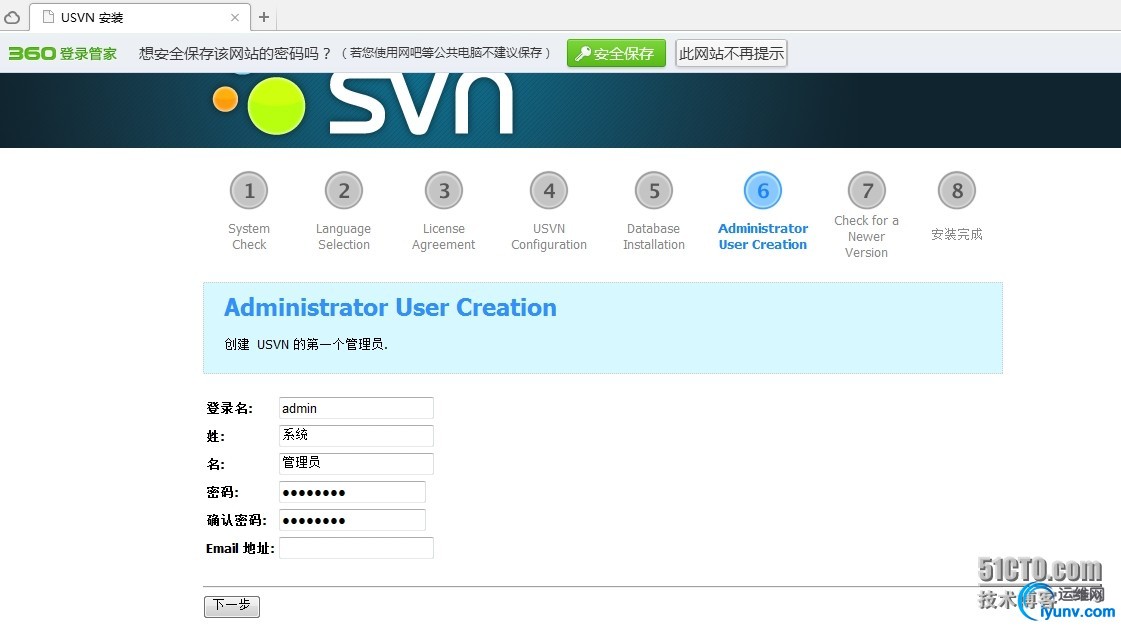
Task: Click the Database Installation step label
Action: 653,237
